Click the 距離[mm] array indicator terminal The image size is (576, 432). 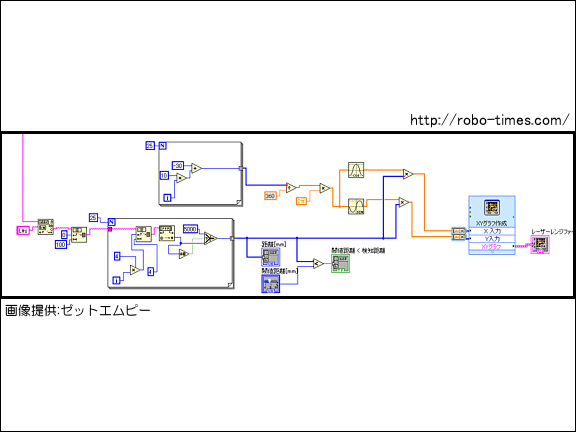pos(271,257)
